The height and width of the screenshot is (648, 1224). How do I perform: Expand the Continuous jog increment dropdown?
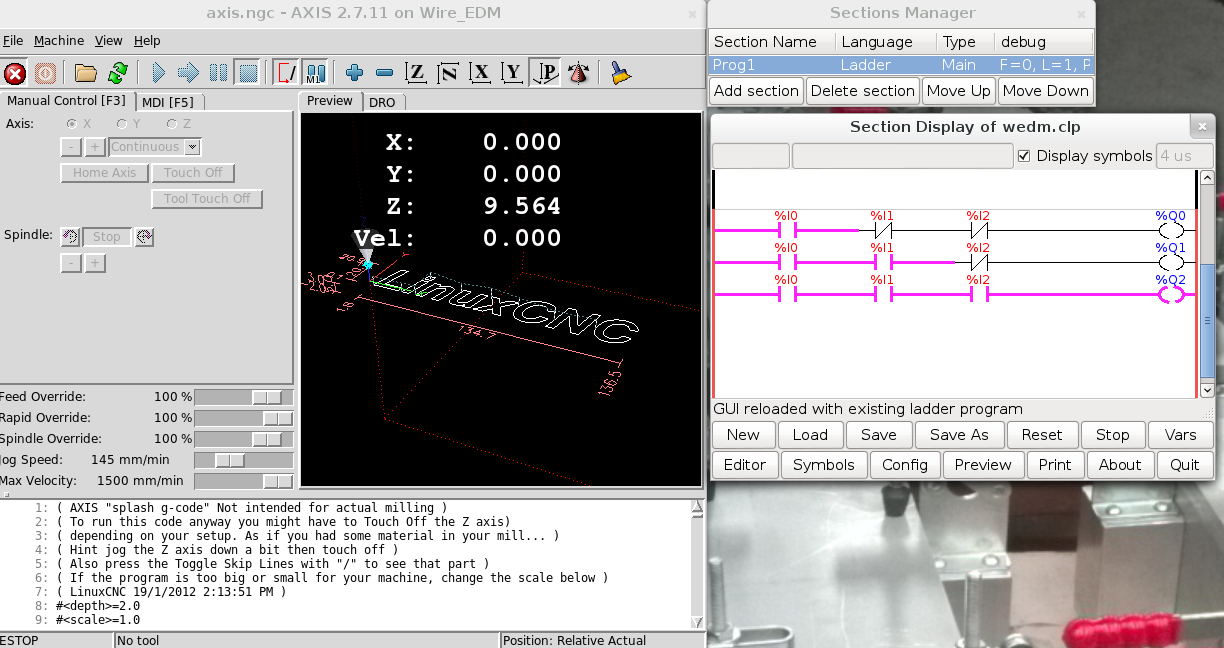(x=193, y=147)
